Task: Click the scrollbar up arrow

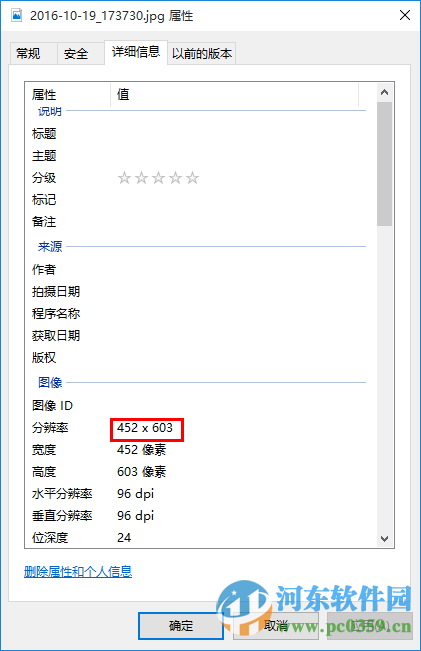Action: pos(384,92)
